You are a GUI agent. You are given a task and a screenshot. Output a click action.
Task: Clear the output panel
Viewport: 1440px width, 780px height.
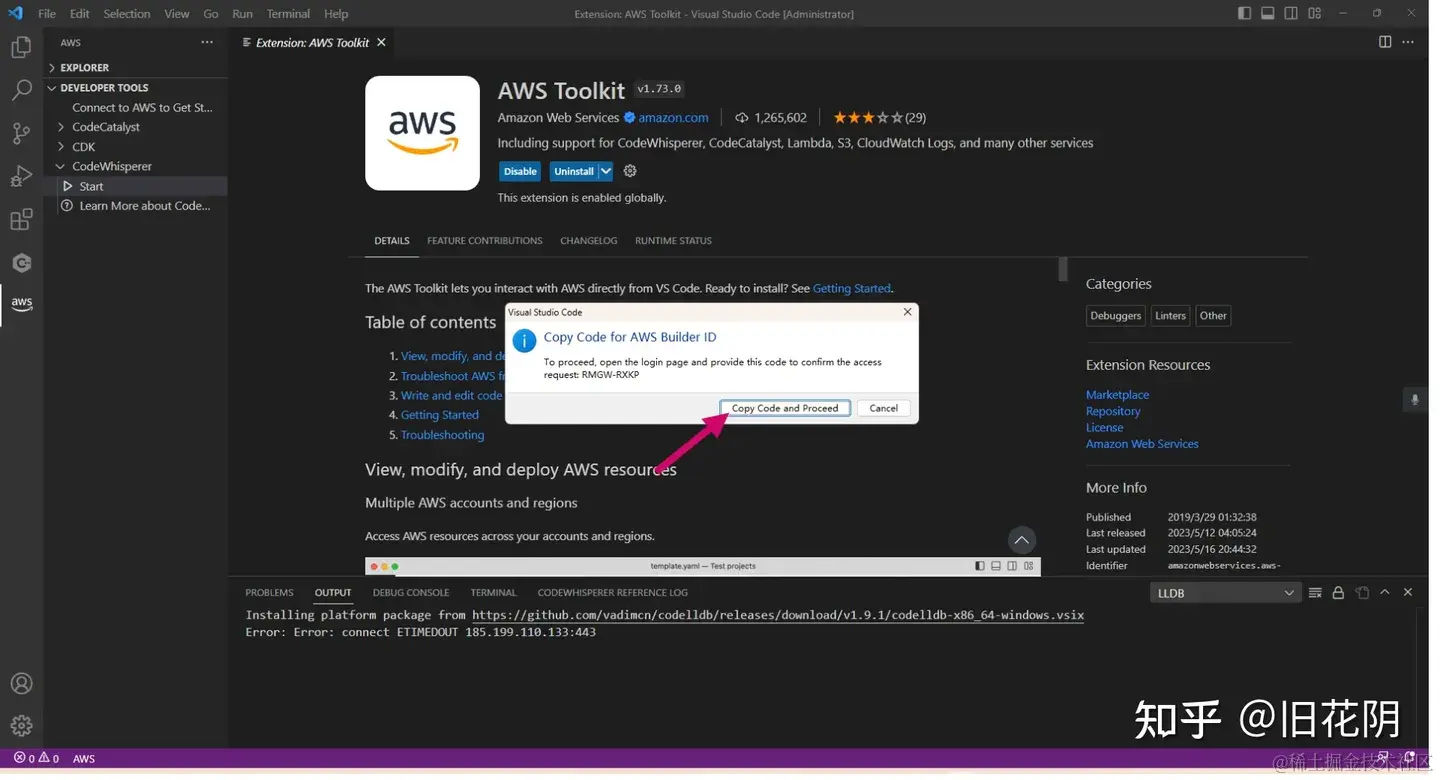(x=1315, y=593)
